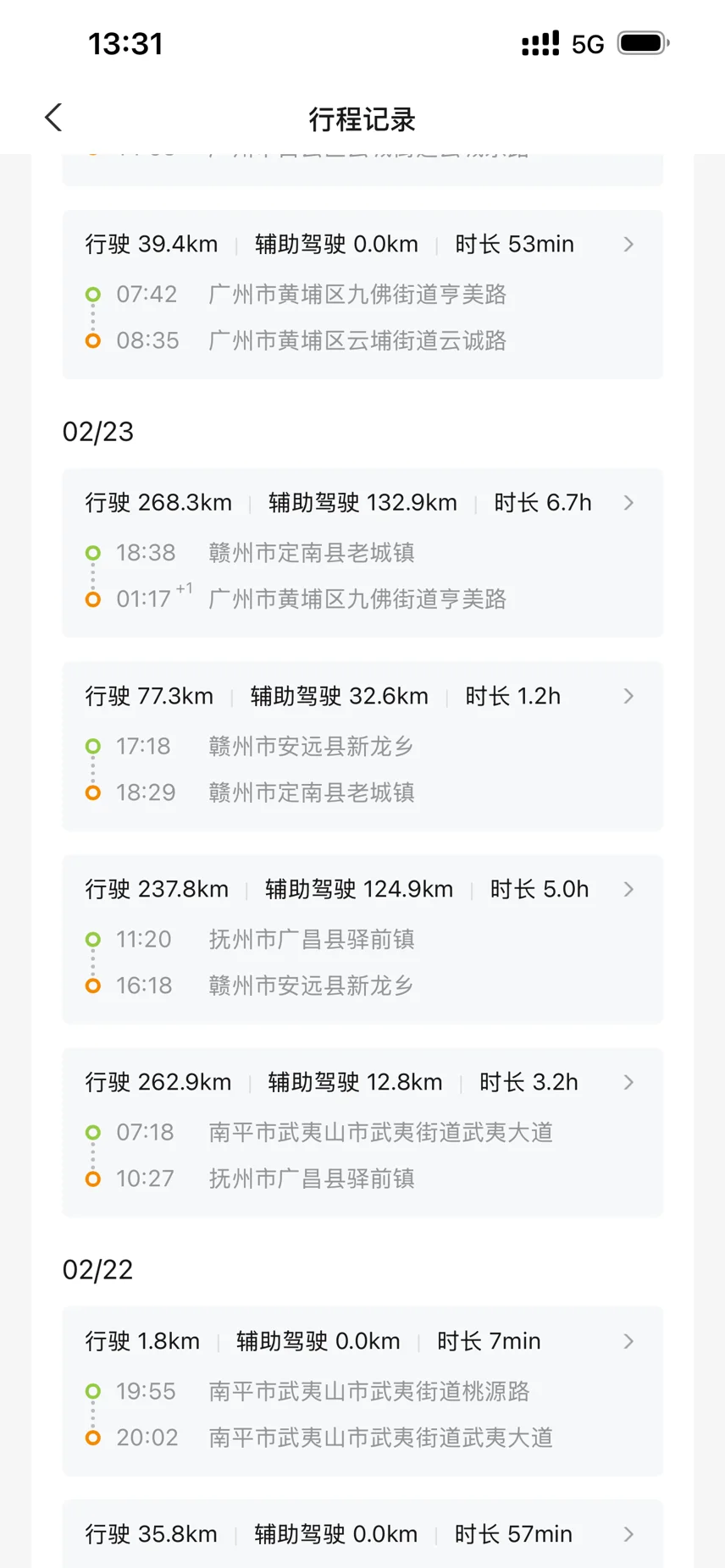Expand the 39.4km trip chevron
Screen dimensions: 725x1568
click(x=628, y=245)
